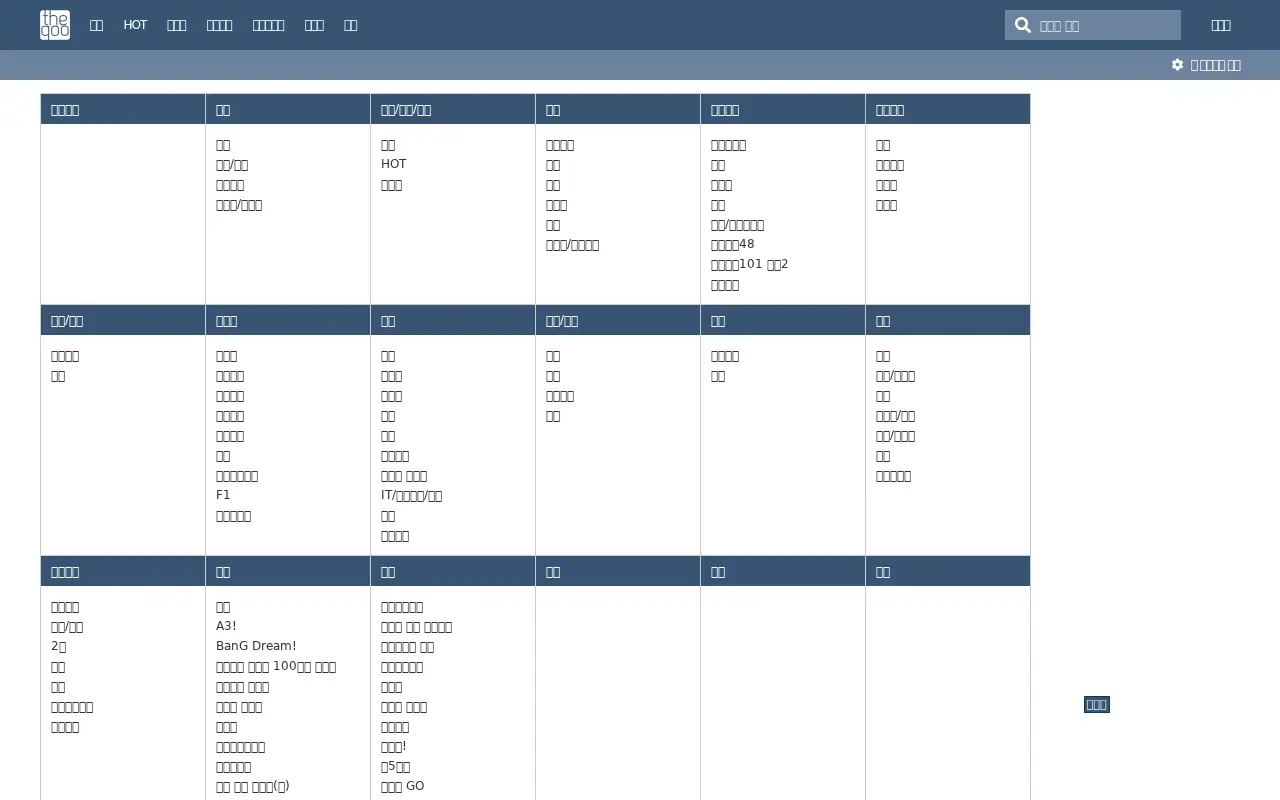Open the F1 board link
The width and height of the screenshot is (1280, 800).
tap(223, 495)
